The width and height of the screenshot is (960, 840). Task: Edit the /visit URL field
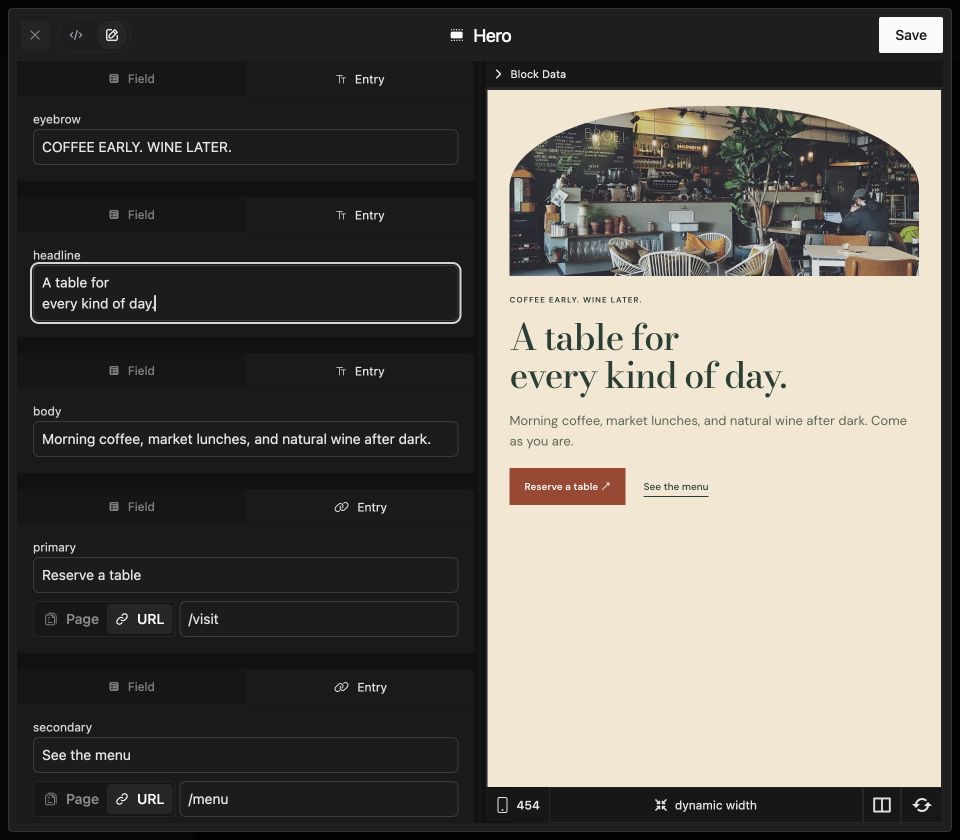(319, 619)
